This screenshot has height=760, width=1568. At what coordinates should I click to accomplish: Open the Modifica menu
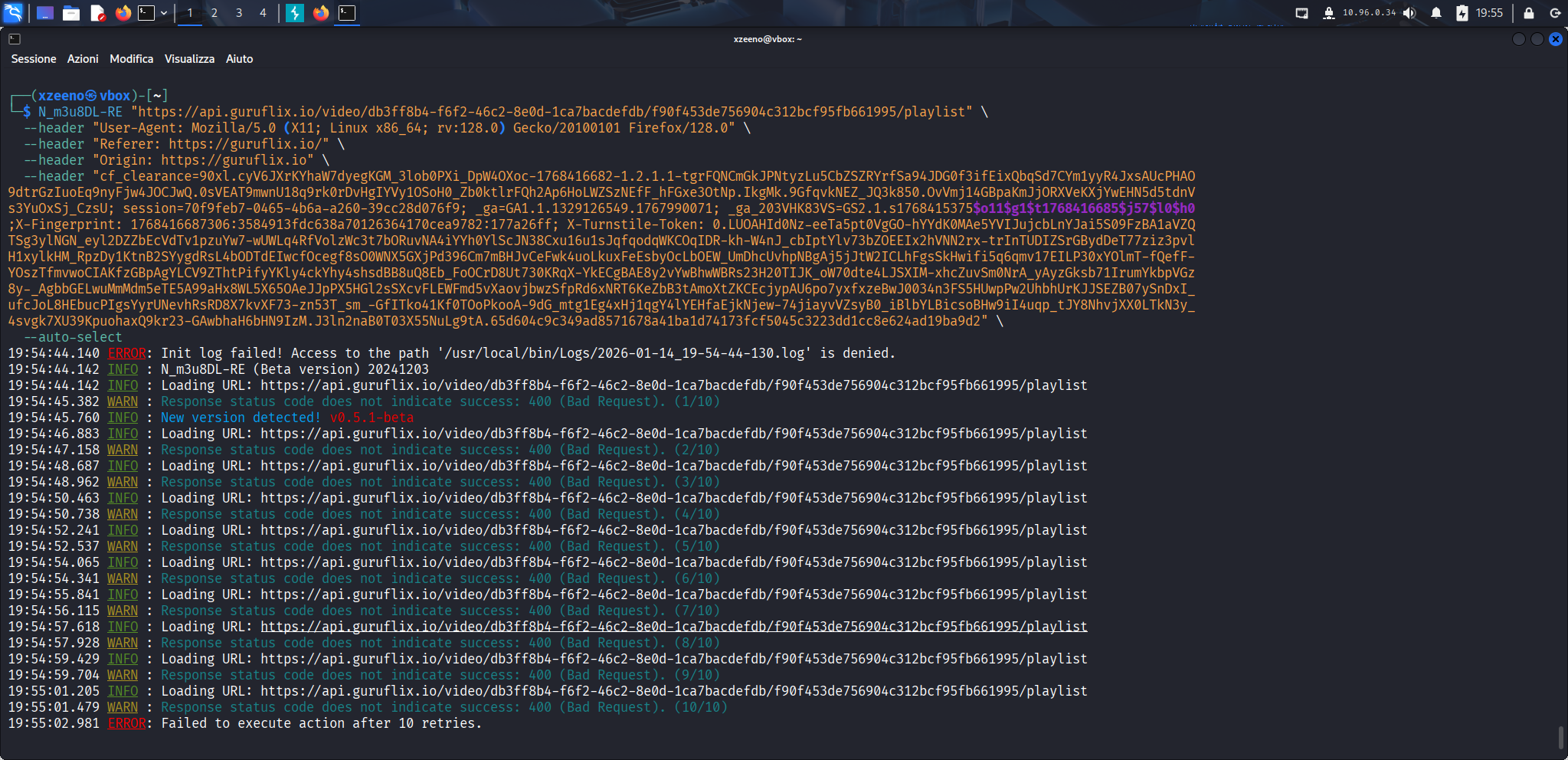point(131,59)
